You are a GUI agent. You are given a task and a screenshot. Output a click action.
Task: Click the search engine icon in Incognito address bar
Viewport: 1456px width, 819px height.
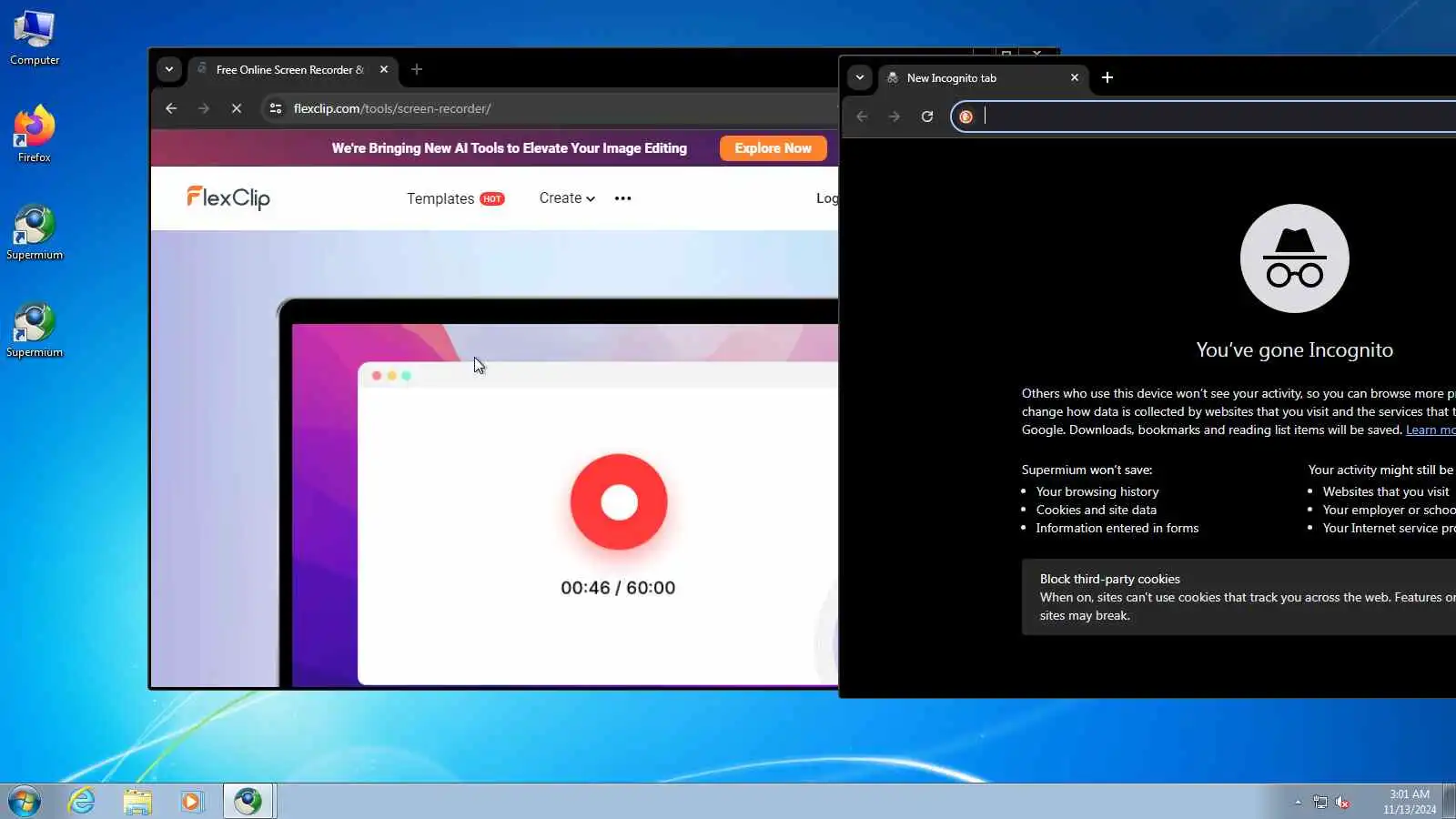click(x=966, y=116)
